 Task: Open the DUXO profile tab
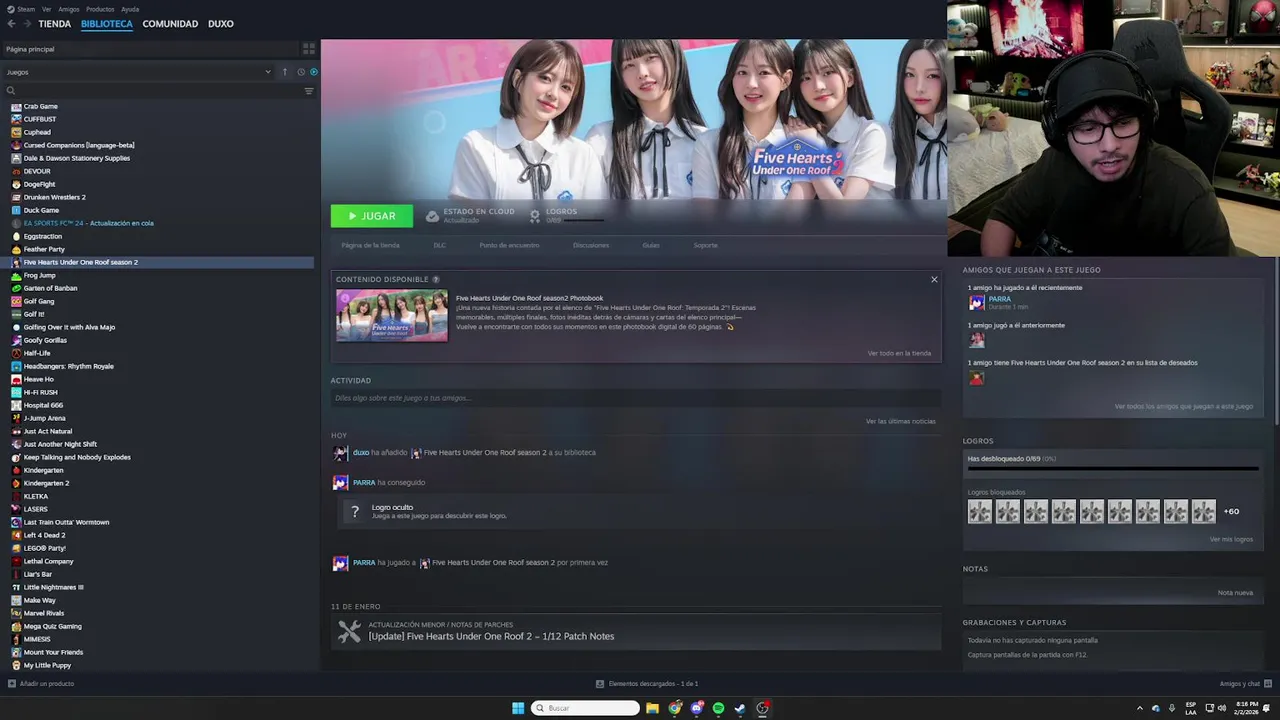221,24
